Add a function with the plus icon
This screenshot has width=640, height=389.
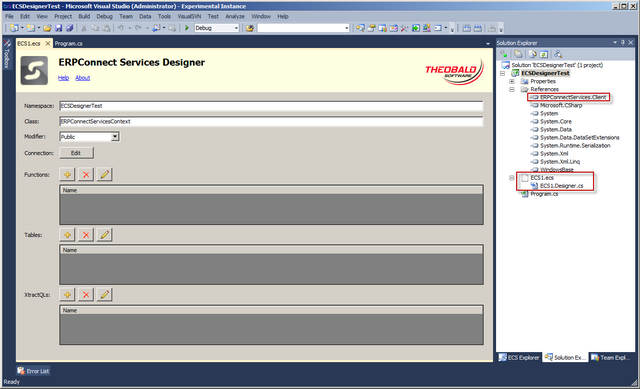67,175
